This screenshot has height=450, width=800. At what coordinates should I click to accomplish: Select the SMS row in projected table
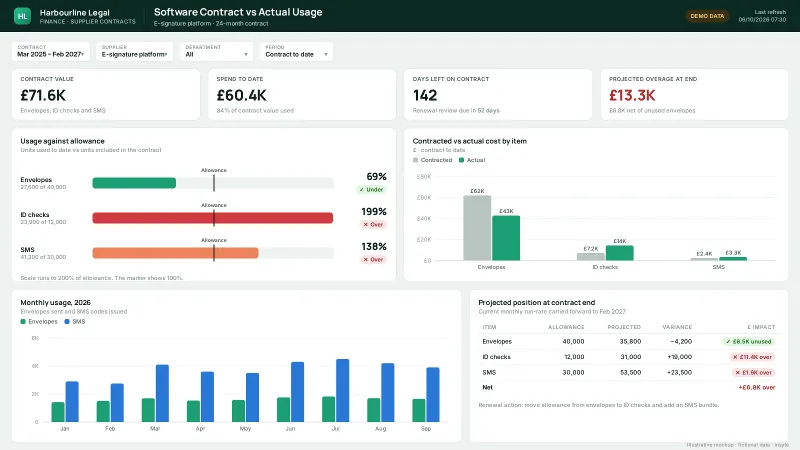click(x=629, y=372)
